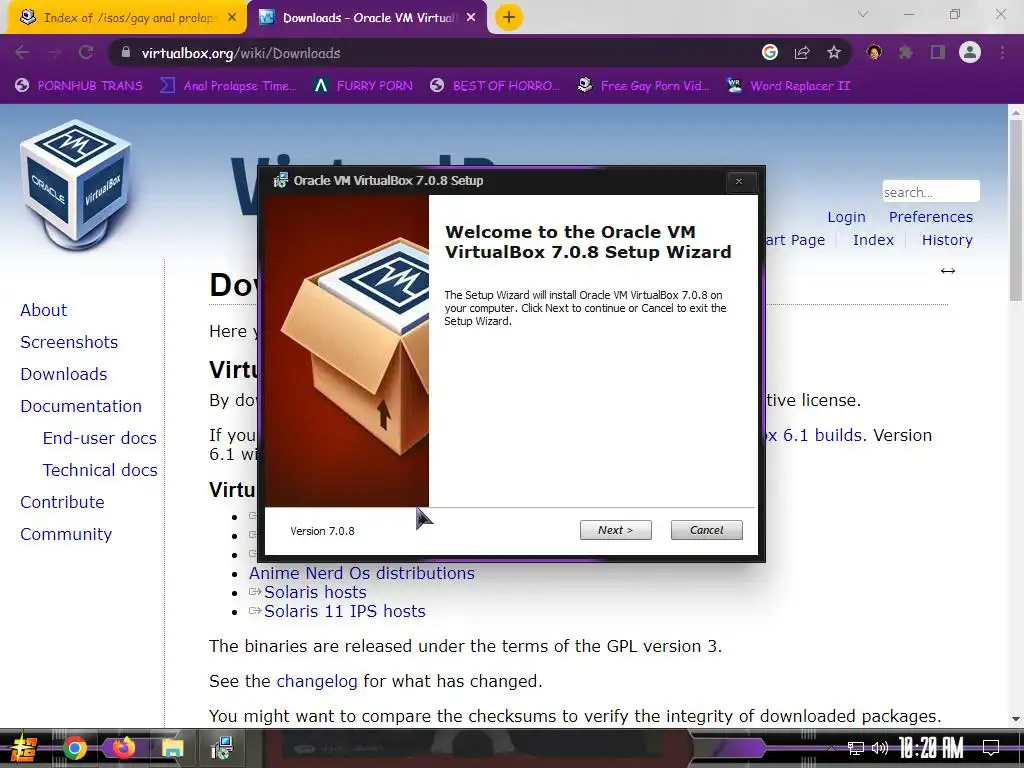Open Screenshots in the sidebar

coord(69,342)
